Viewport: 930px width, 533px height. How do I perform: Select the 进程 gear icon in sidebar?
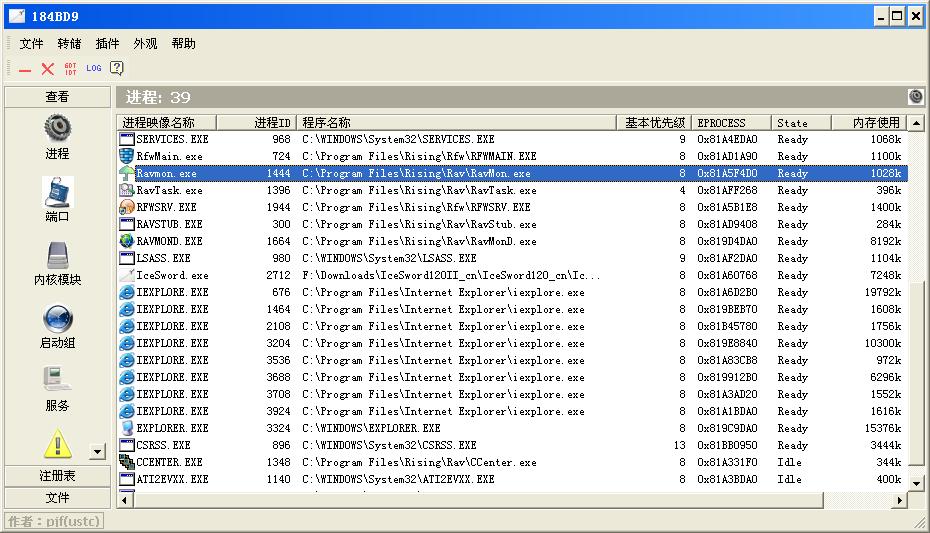click(58, 127)
